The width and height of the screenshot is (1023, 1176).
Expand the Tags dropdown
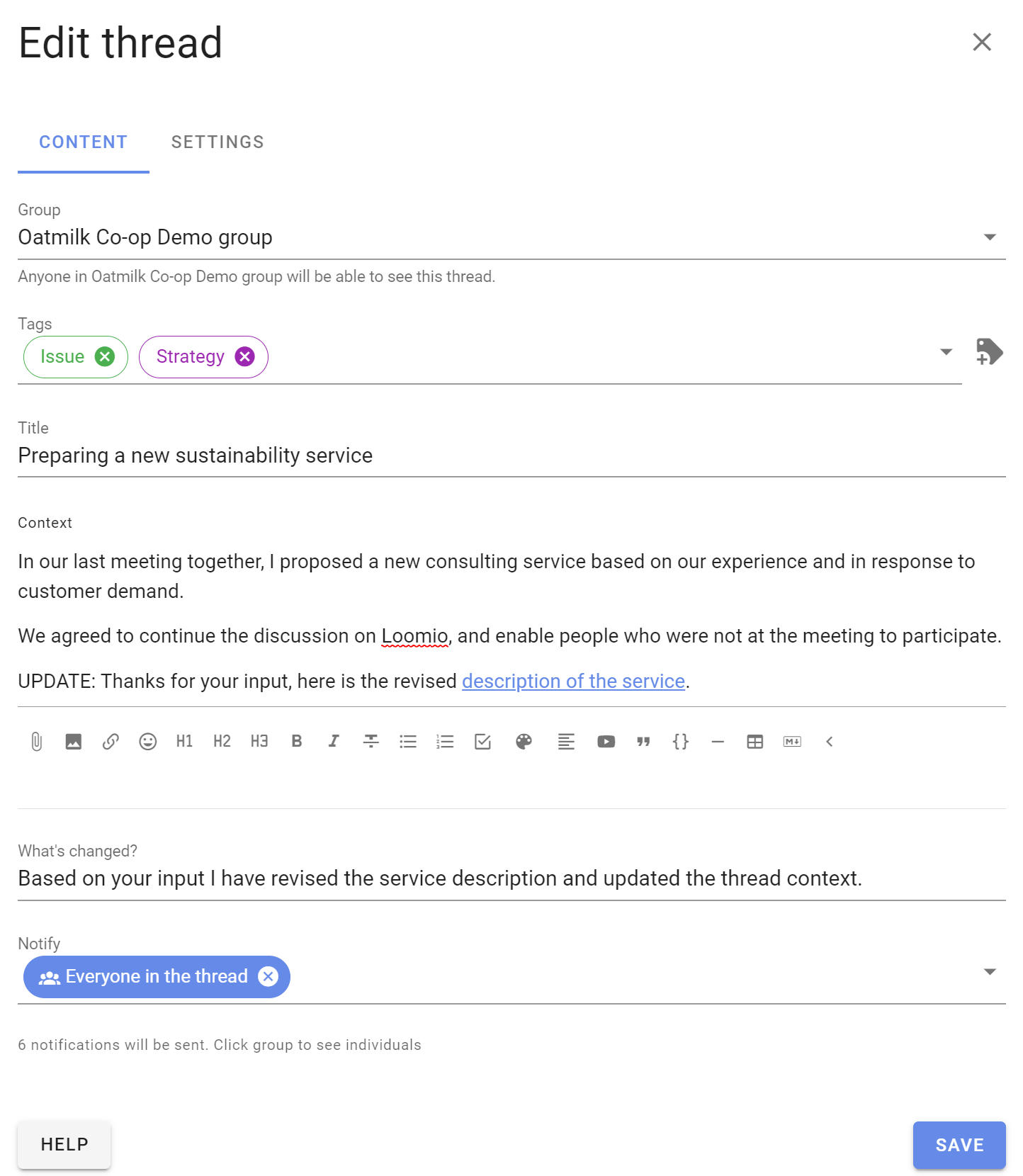(x=946, y=351)
